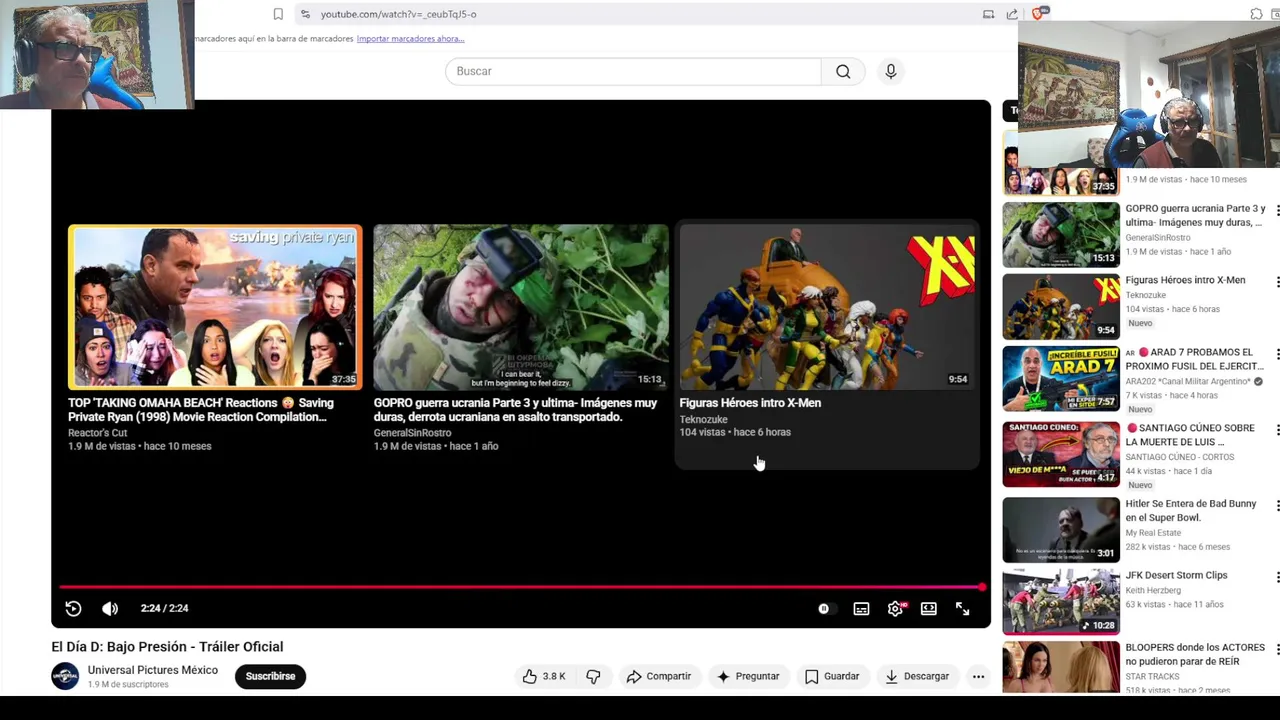Click the sidebar title ARAD 7 PROBAMOS EL PROXIMO FUSIL
1280x720 pixels.
click(1195, 359)
